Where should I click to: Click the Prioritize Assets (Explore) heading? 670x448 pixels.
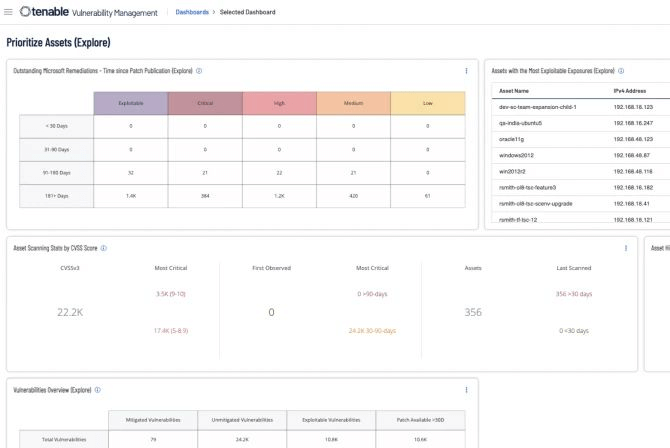coord(59,42)
